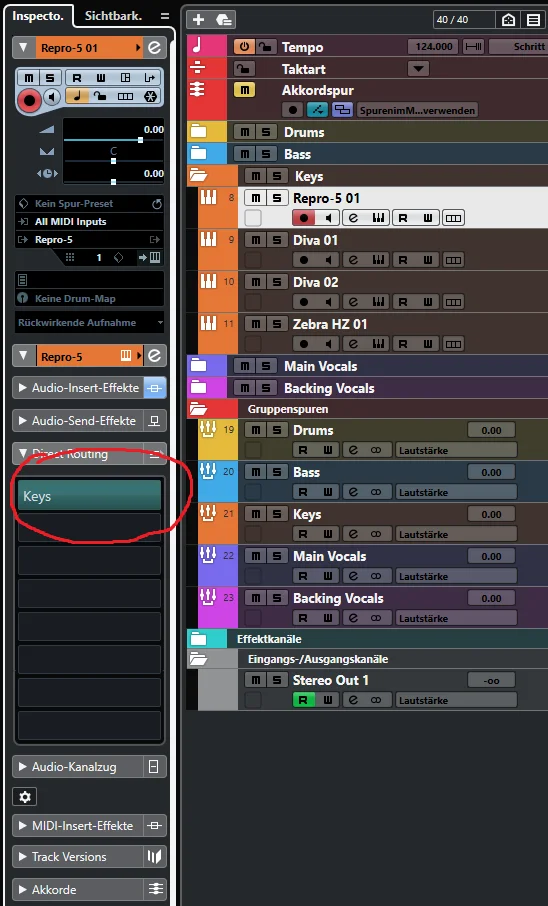
Task: Open the track presets cloud-plus icon
Action: point(224,19)
